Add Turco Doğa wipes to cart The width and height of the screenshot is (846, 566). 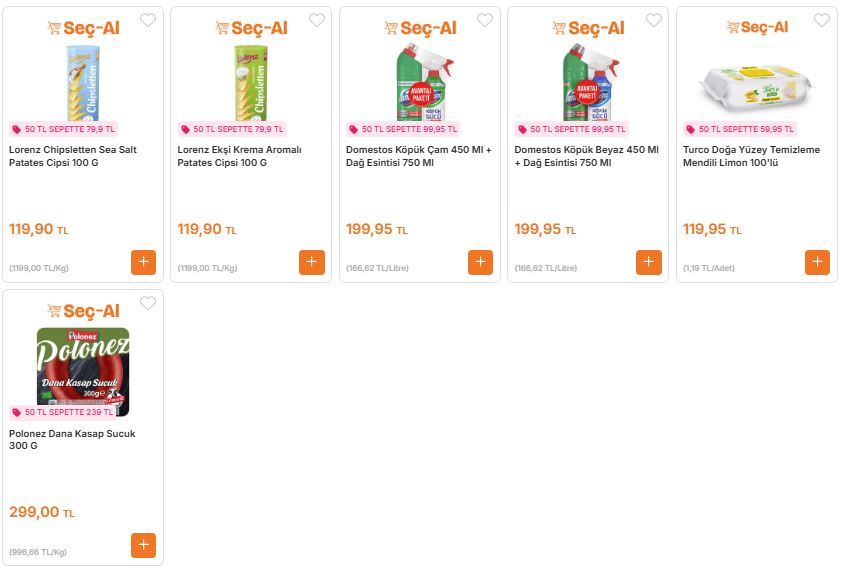pyautogui.click(x=817, y=262)
